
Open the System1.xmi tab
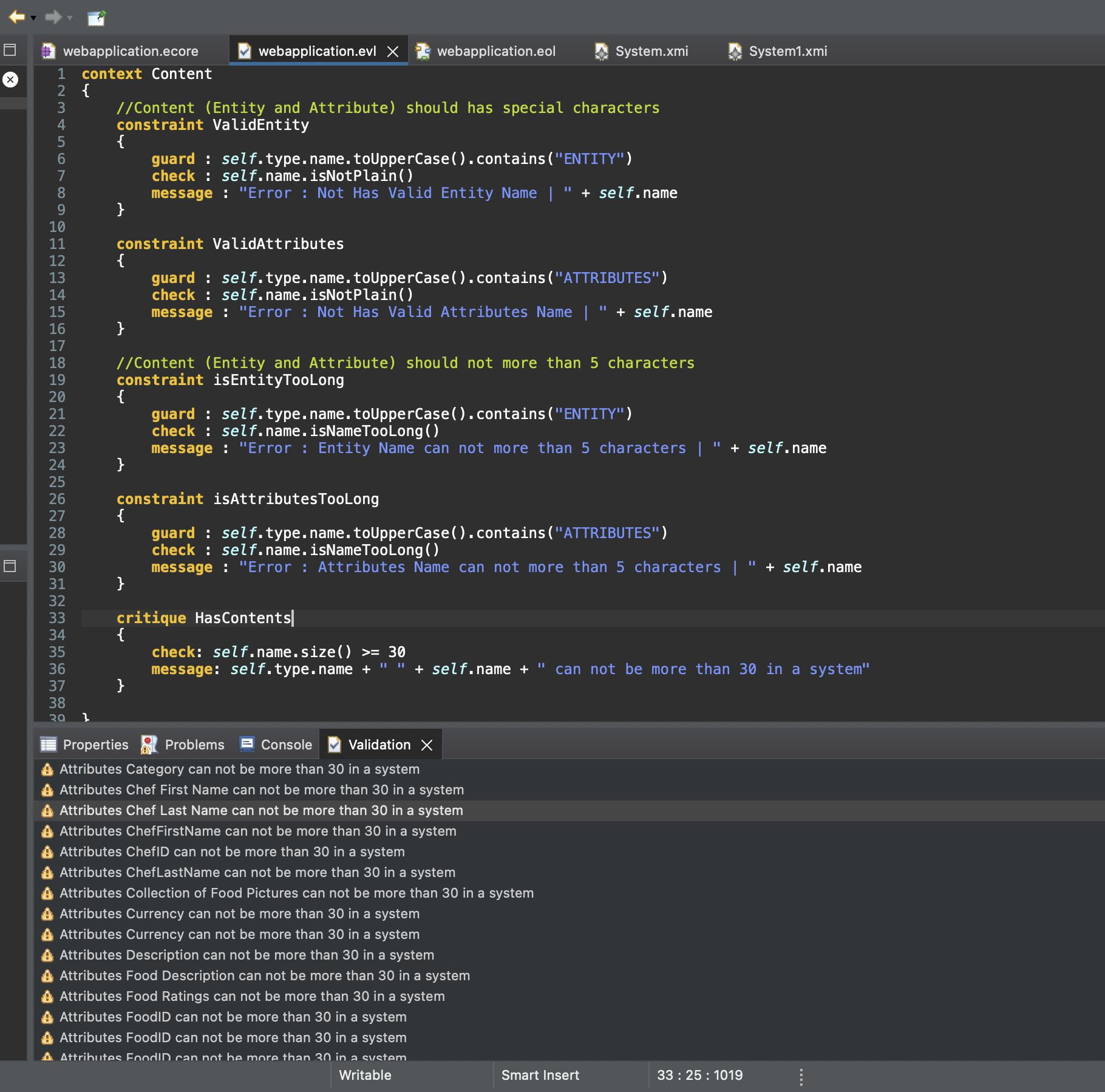pyautogui.click(x=787, y=51)
